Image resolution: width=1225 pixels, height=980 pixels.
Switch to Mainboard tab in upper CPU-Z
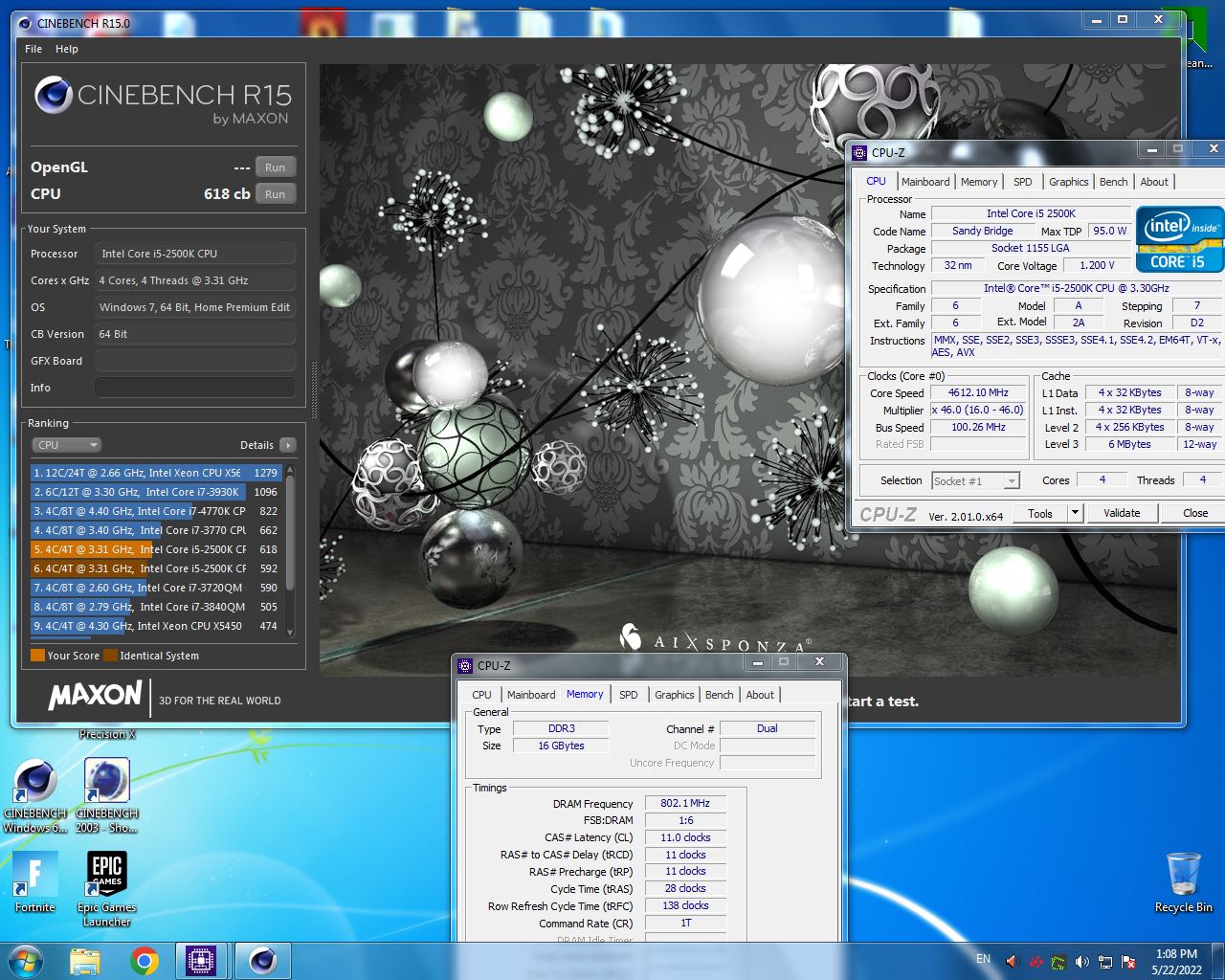[925, 182]
